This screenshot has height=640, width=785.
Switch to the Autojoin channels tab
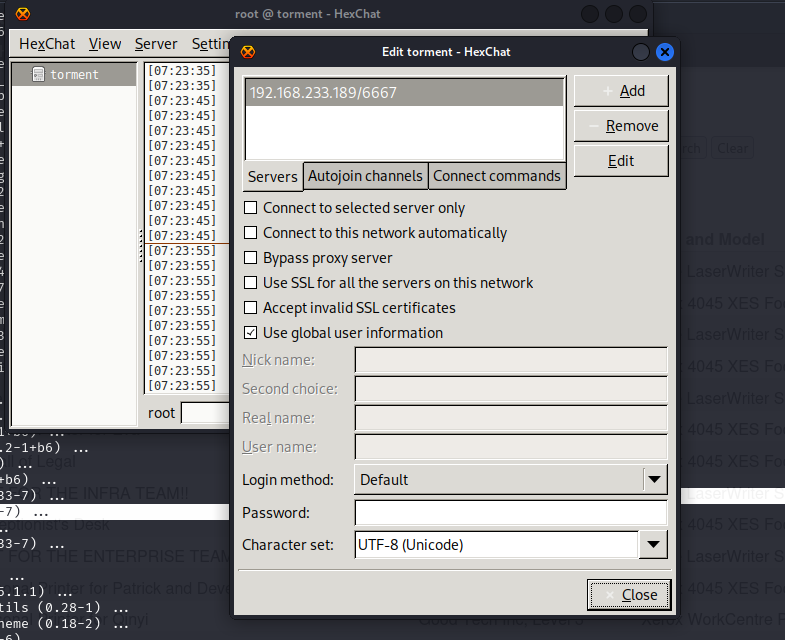[x=365, y=176]
